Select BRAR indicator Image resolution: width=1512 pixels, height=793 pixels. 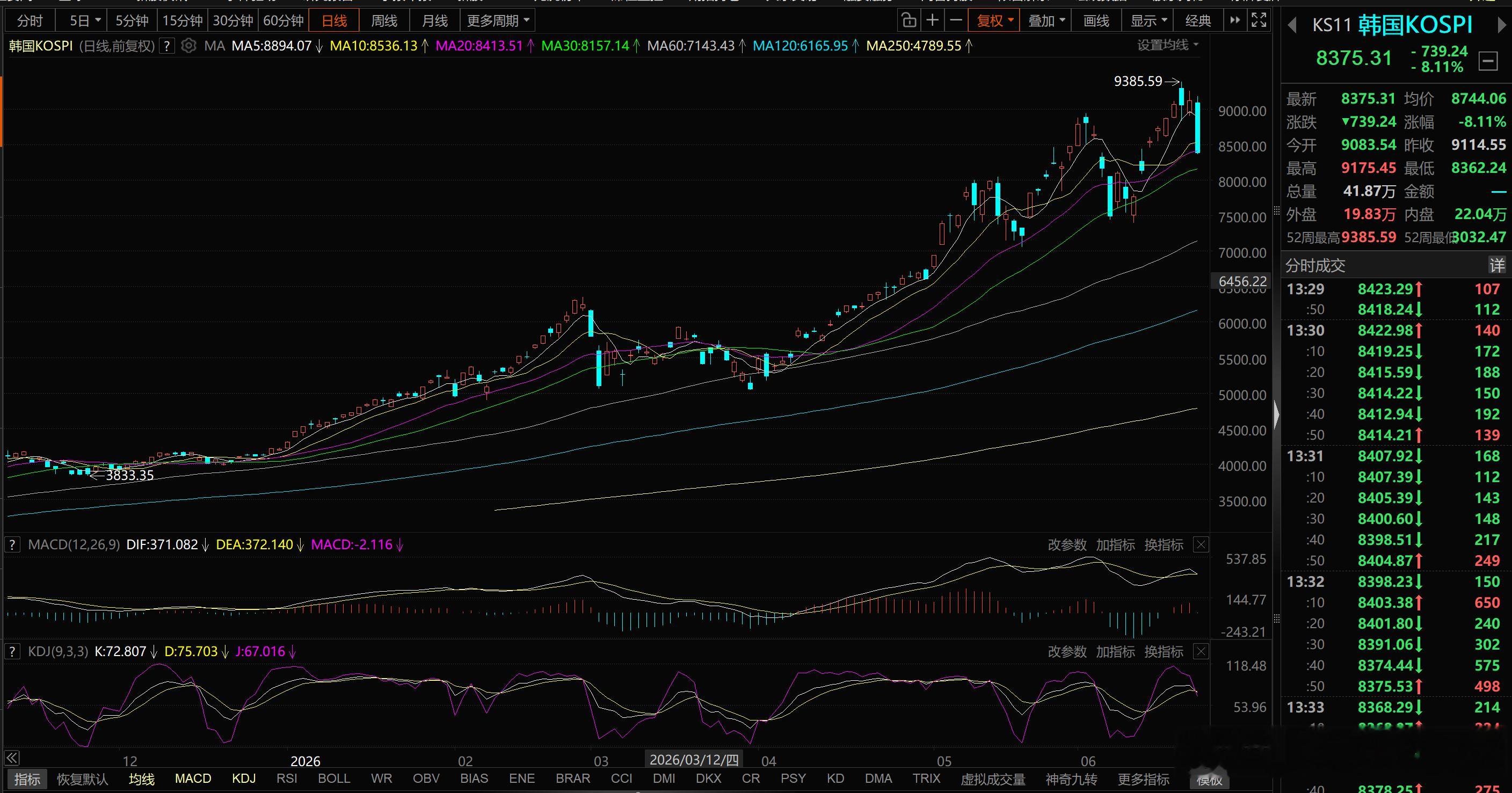573,779
